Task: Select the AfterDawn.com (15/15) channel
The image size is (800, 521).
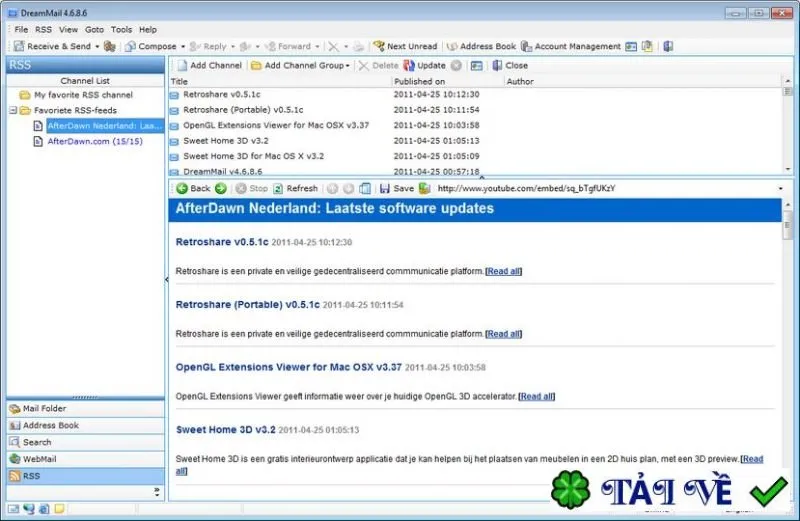Action: 95,141
